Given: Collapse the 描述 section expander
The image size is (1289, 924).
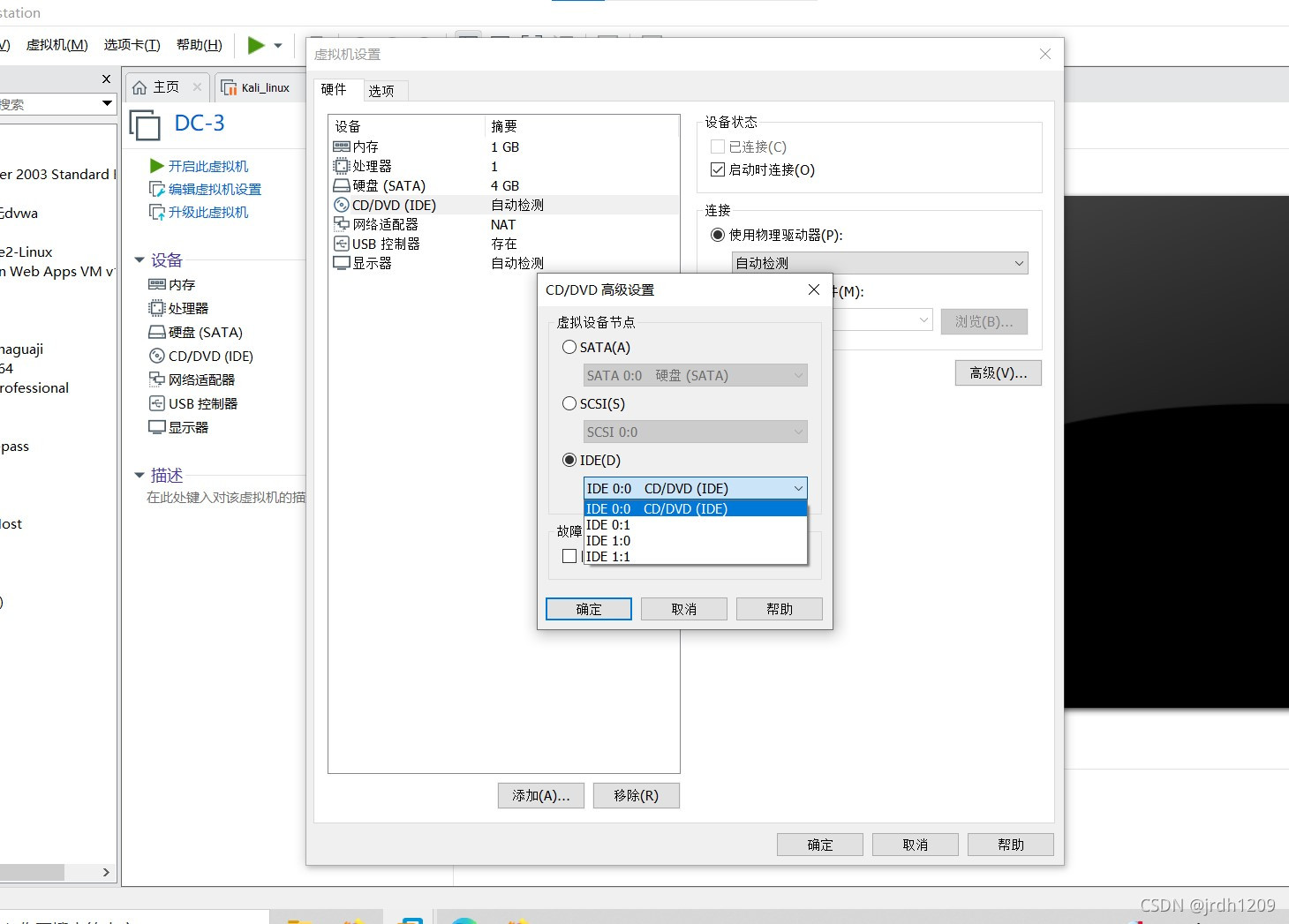Looking at the screenshot, I should point(139,475).
